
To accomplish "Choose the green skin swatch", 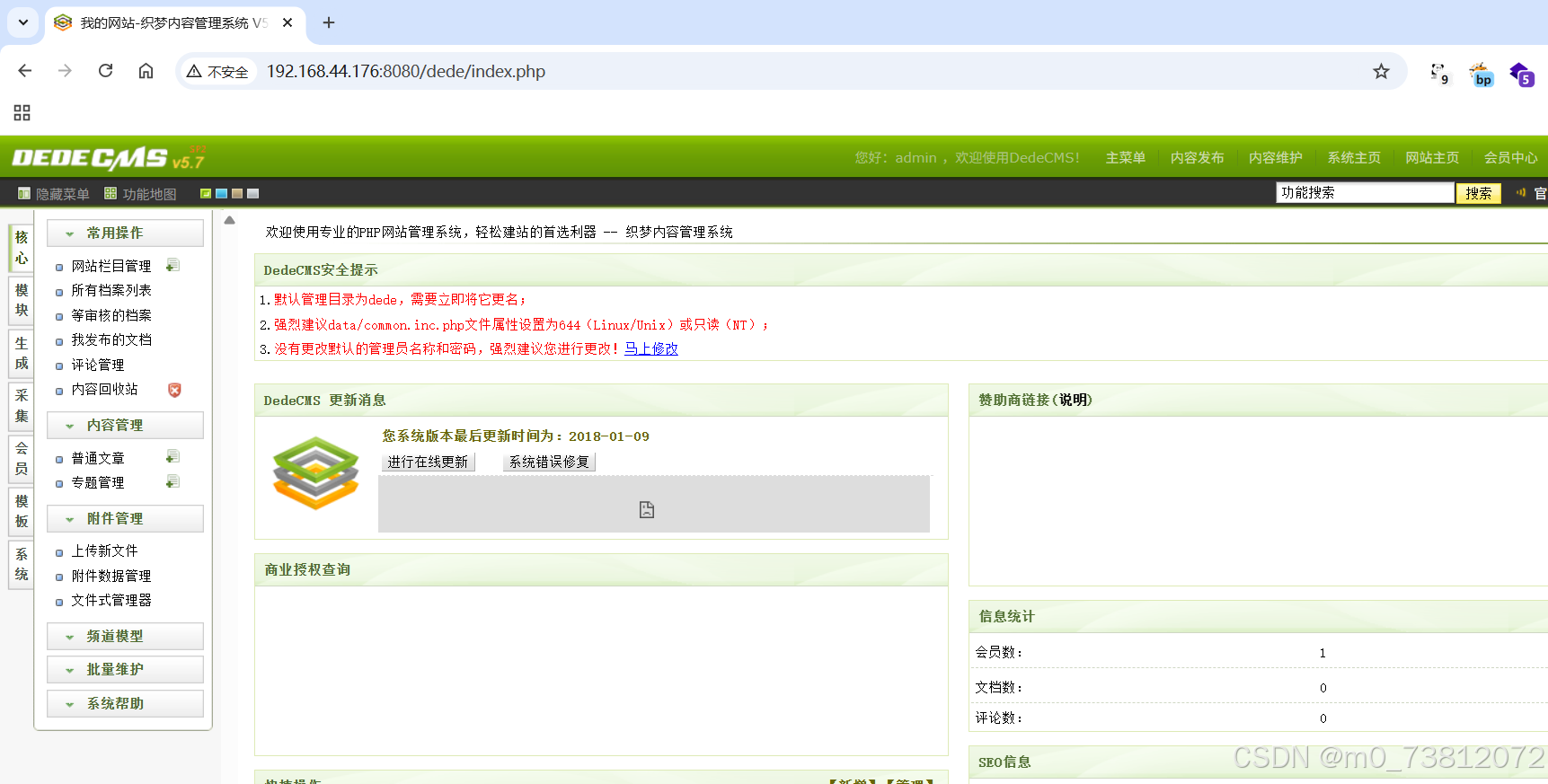I will [206, 193].
